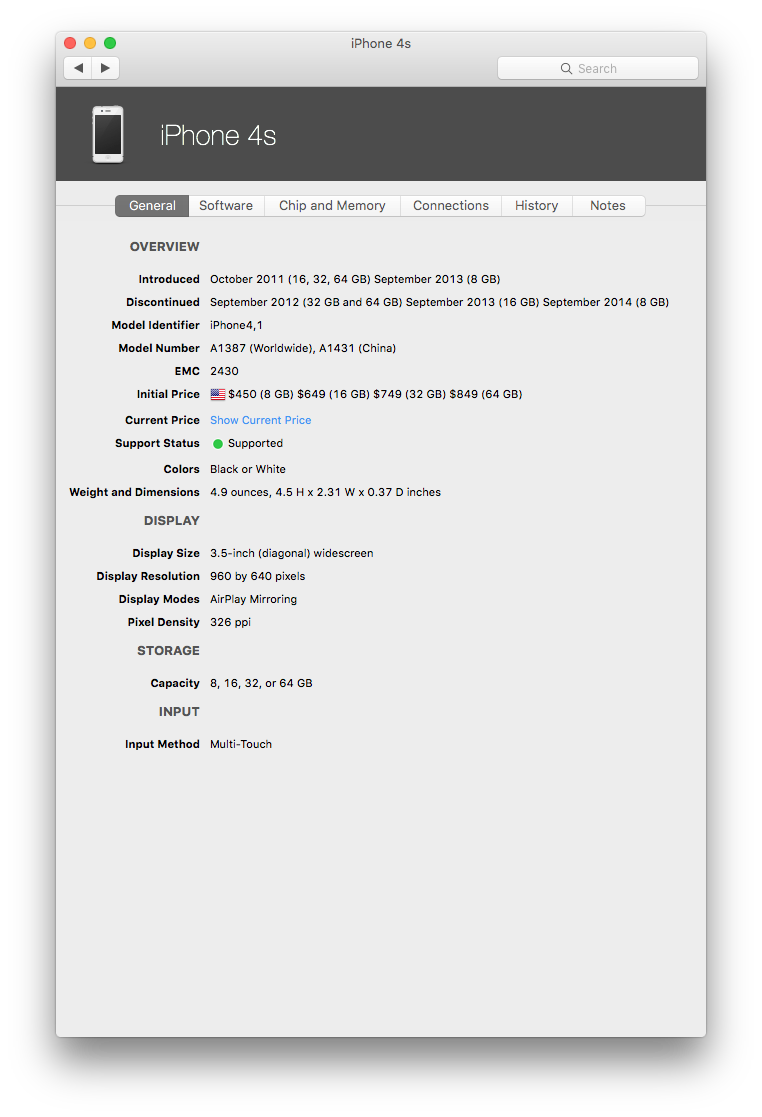Click the Supported status text
Viewport: 762px width, 1117px height.
(256, 443)
